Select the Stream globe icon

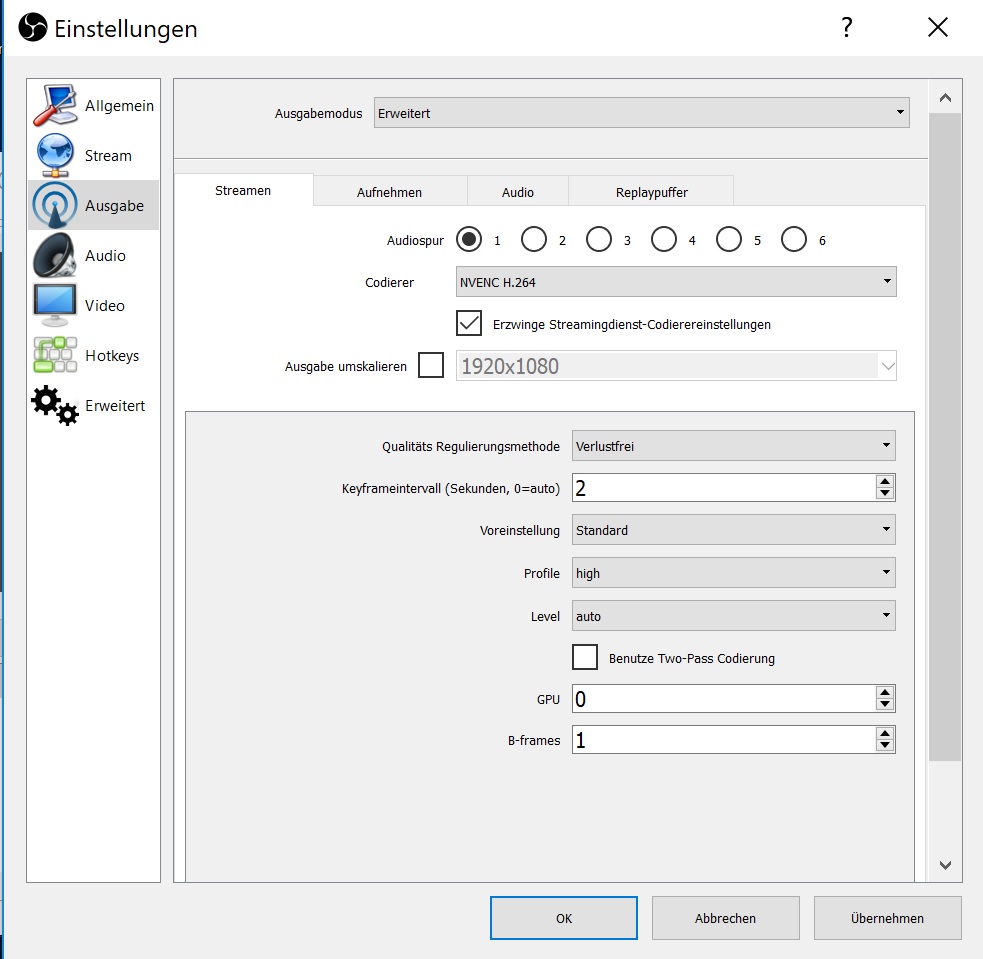[56, 156]
